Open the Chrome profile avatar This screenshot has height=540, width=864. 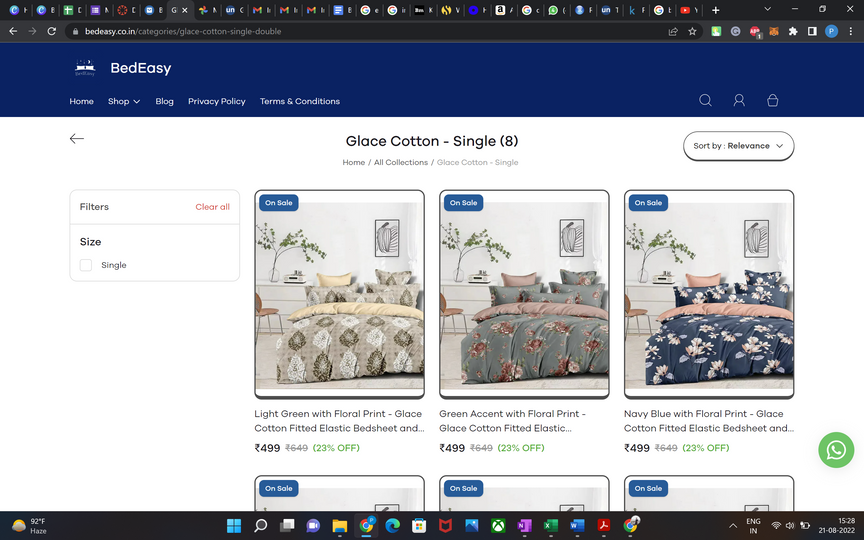pos(831,31)
